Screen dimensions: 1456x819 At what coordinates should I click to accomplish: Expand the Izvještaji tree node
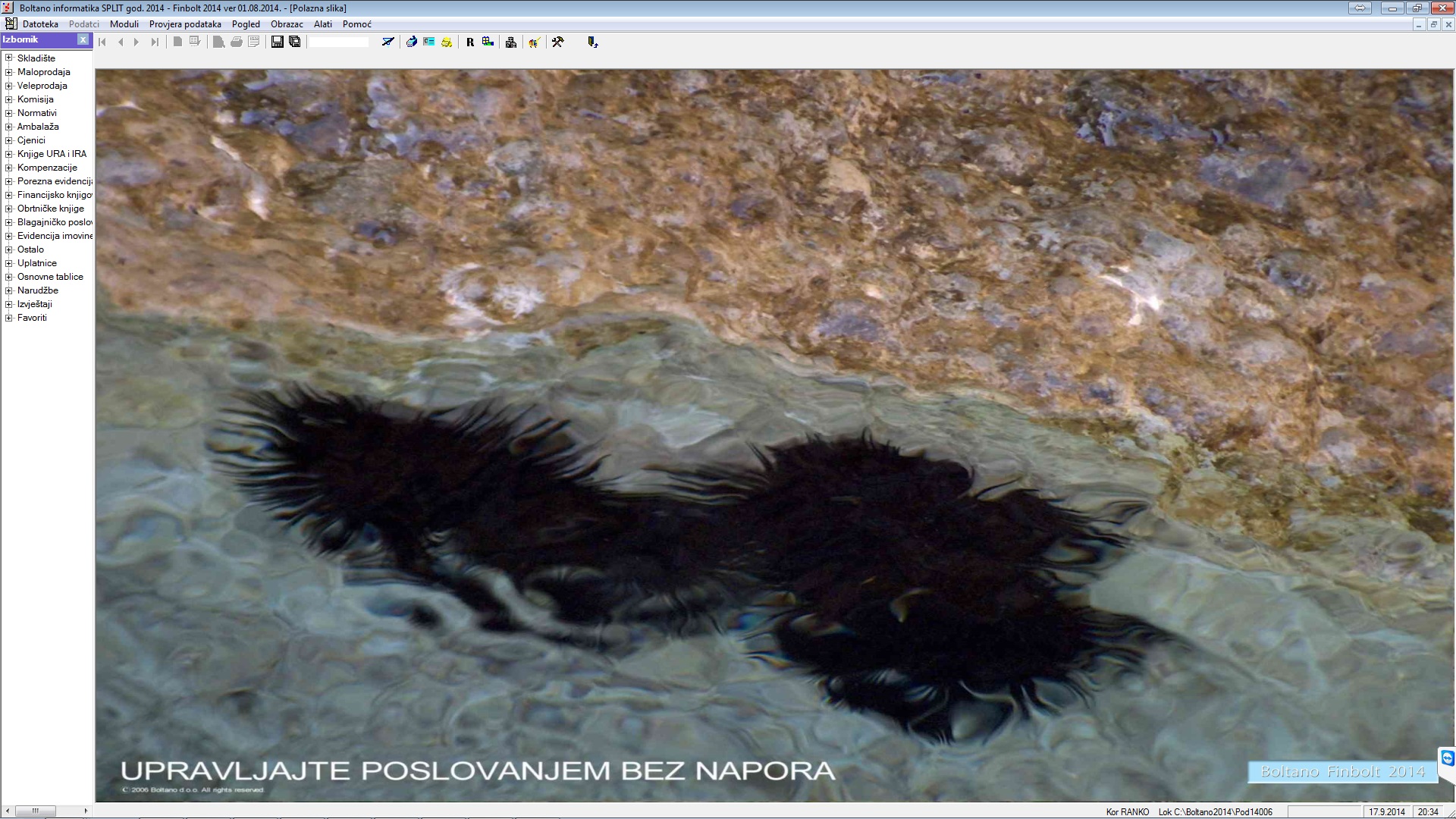[9, 304]
